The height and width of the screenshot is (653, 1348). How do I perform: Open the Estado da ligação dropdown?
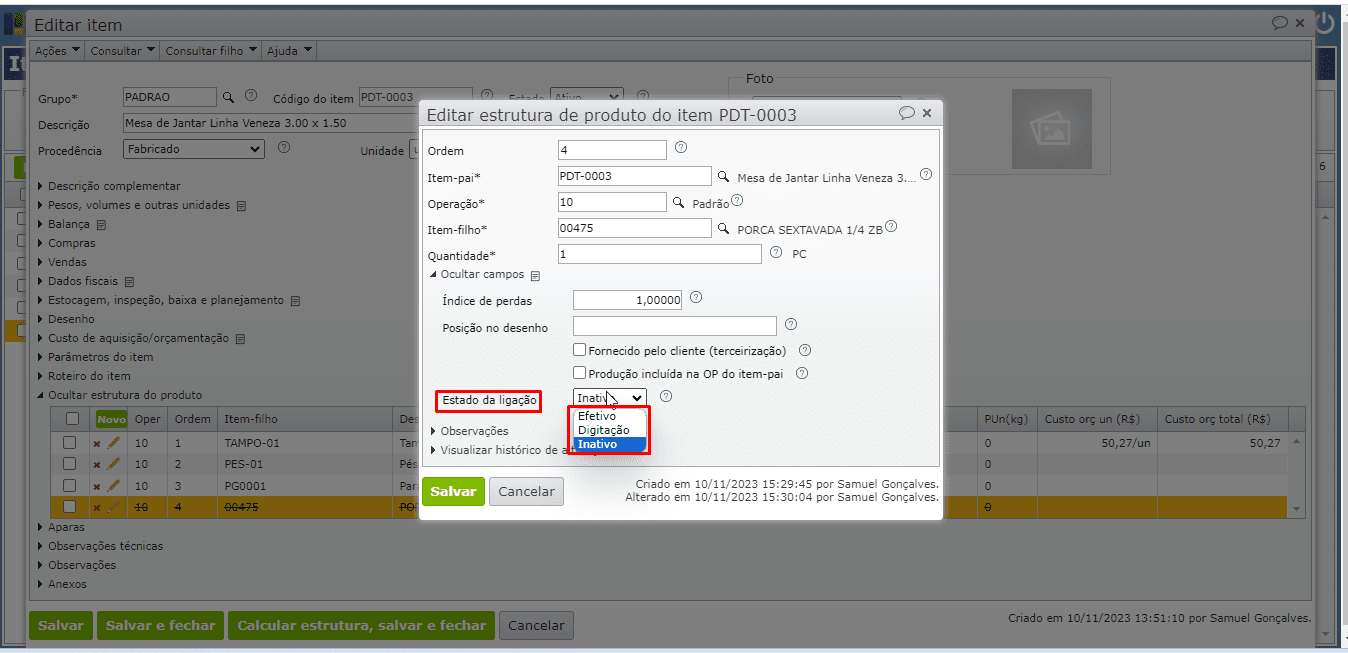coord(610,397)
